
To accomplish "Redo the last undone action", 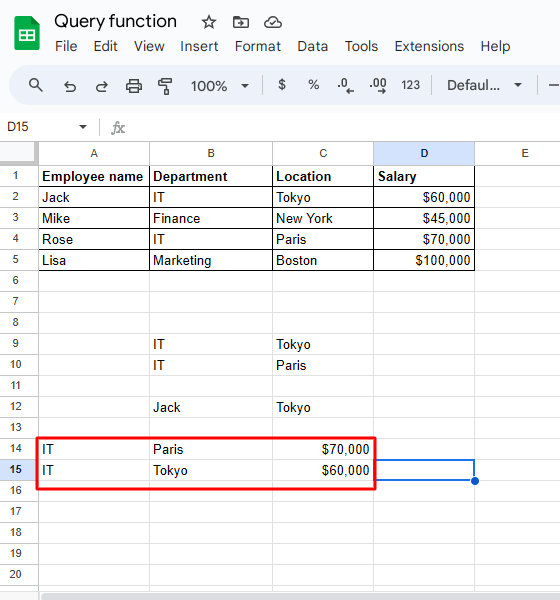I will click(101, 85).
